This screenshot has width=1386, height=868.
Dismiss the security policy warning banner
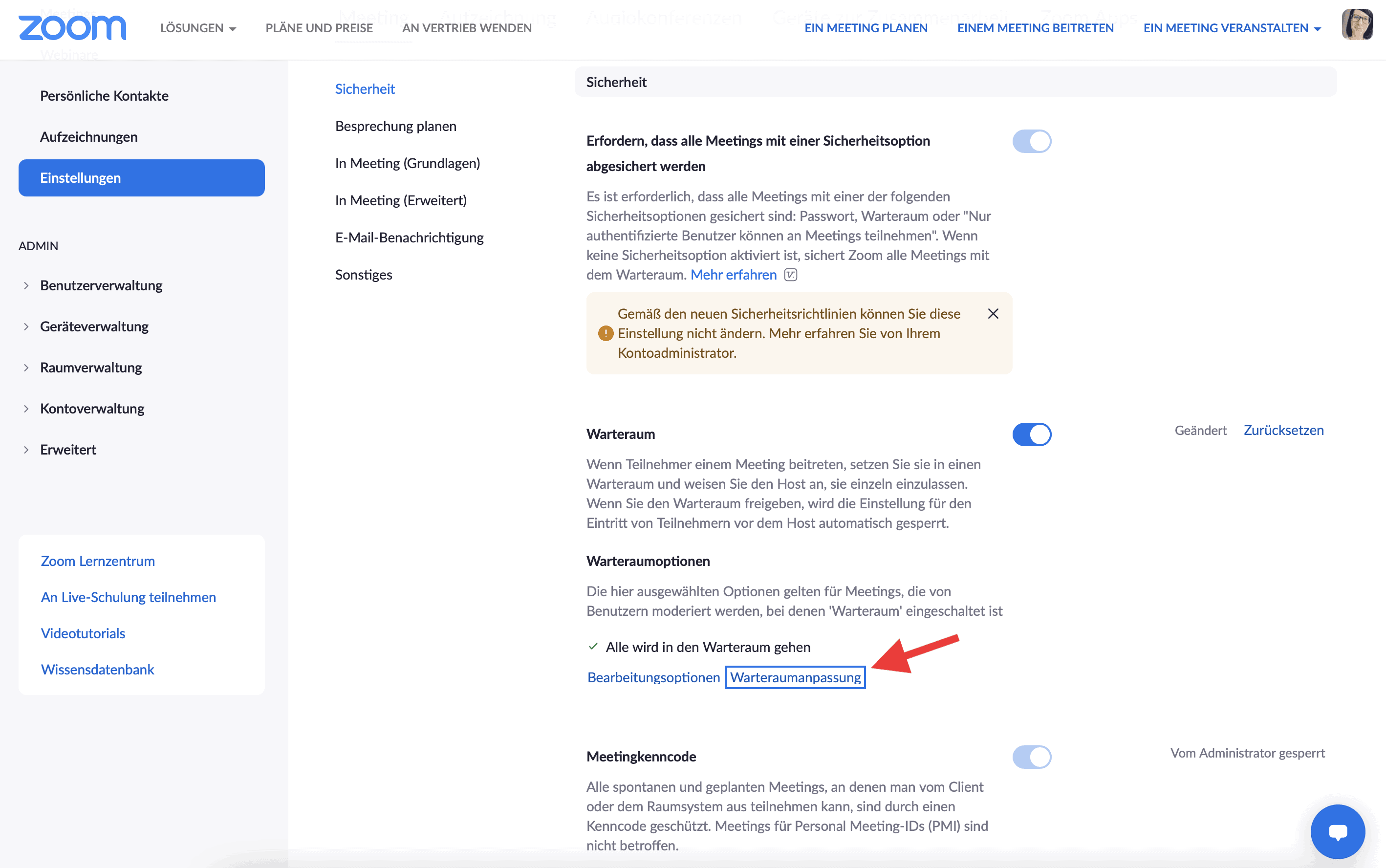click(x=993, y=313)
